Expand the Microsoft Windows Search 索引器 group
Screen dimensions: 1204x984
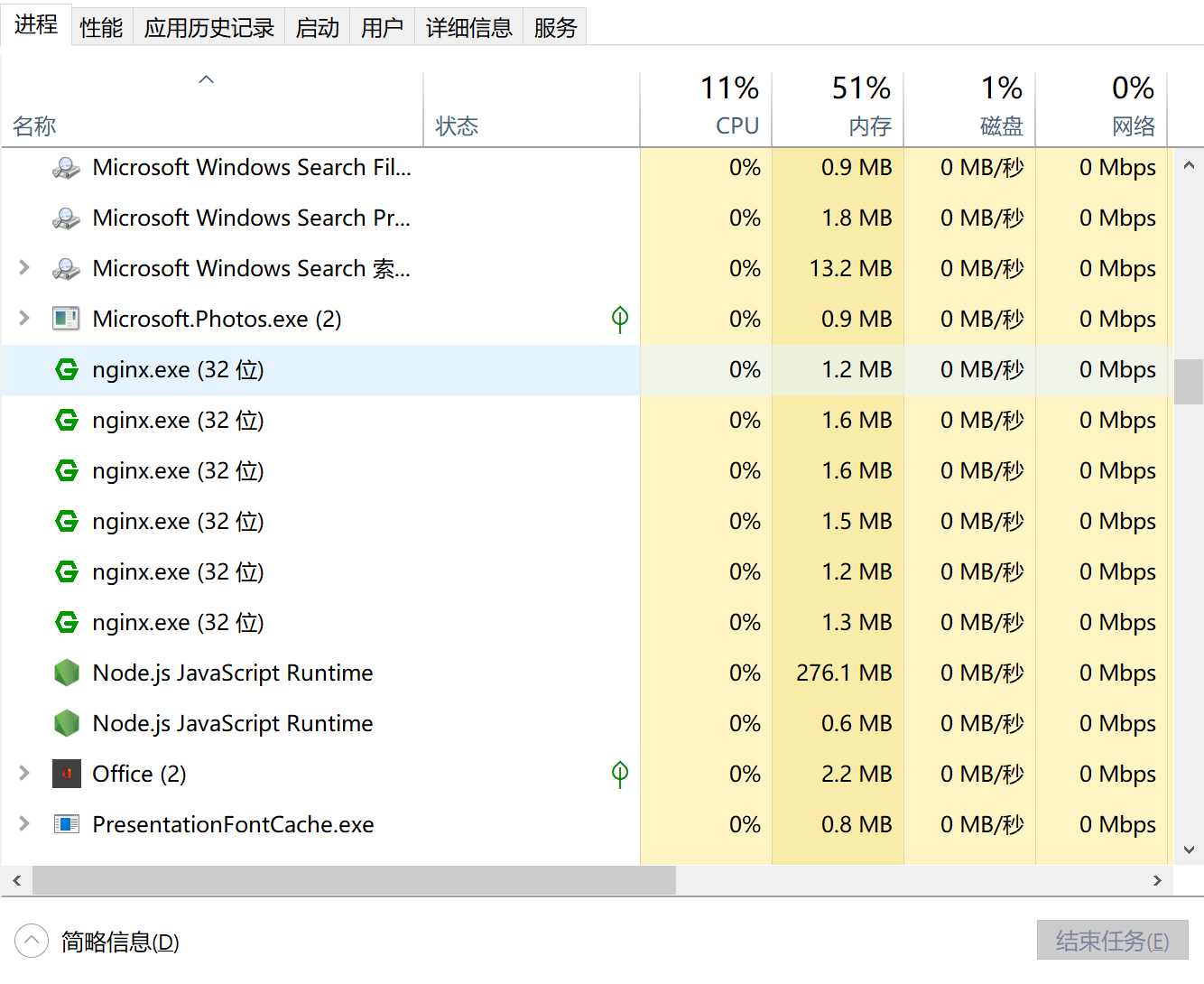point(24,268)
